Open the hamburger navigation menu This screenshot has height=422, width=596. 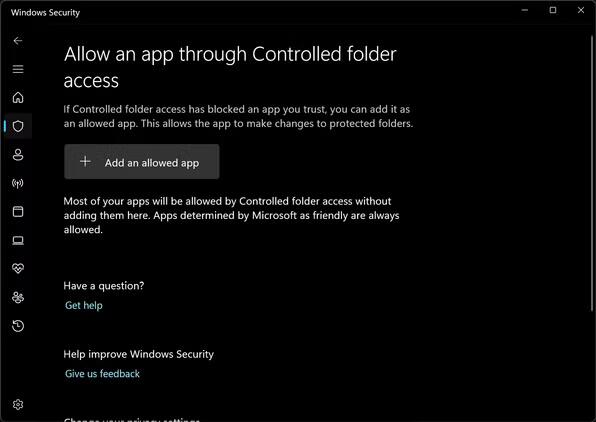click(x=18, y=69)
